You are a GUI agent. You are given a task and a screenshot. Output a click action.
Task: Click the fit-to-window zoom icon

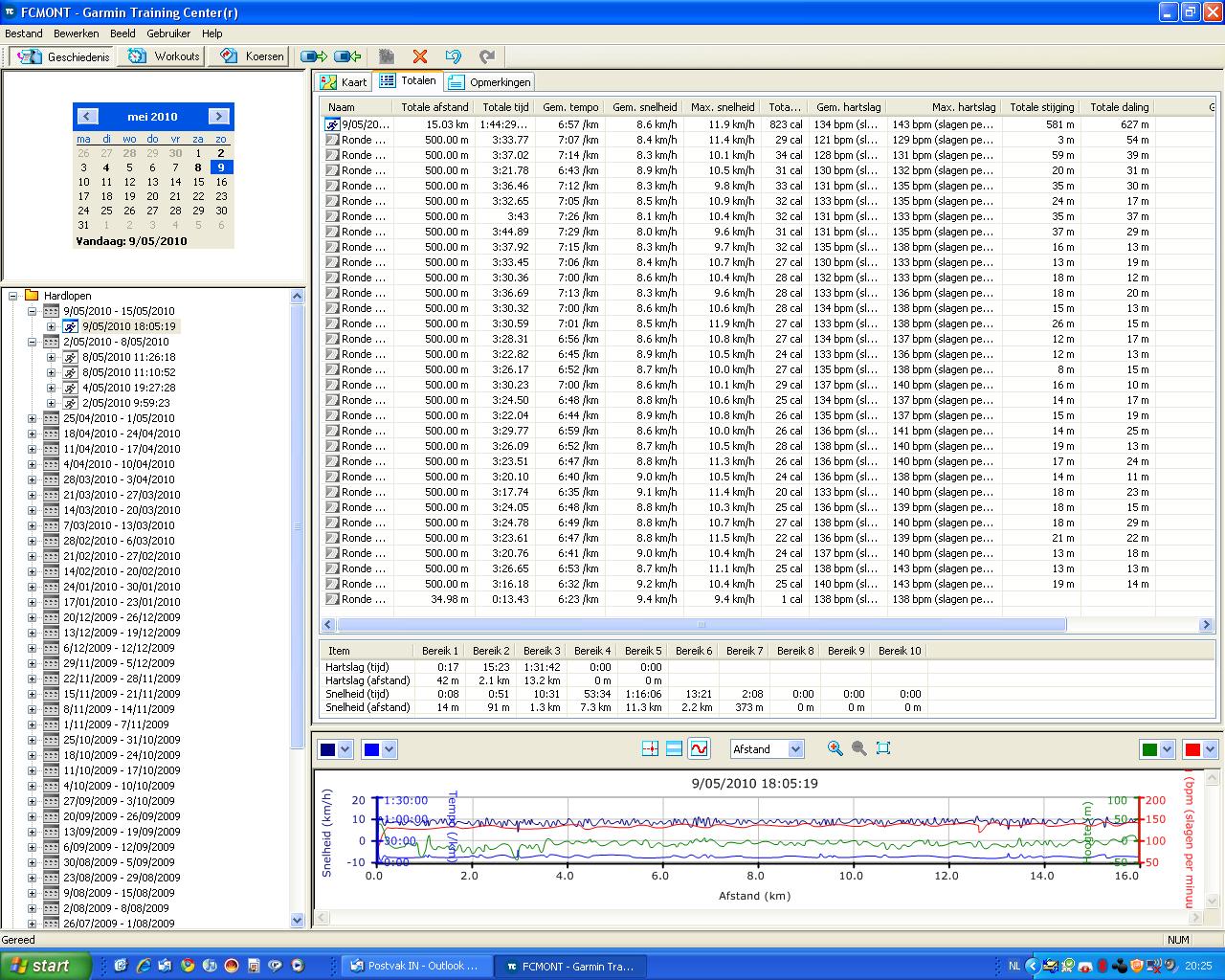(x=883, y=748)
